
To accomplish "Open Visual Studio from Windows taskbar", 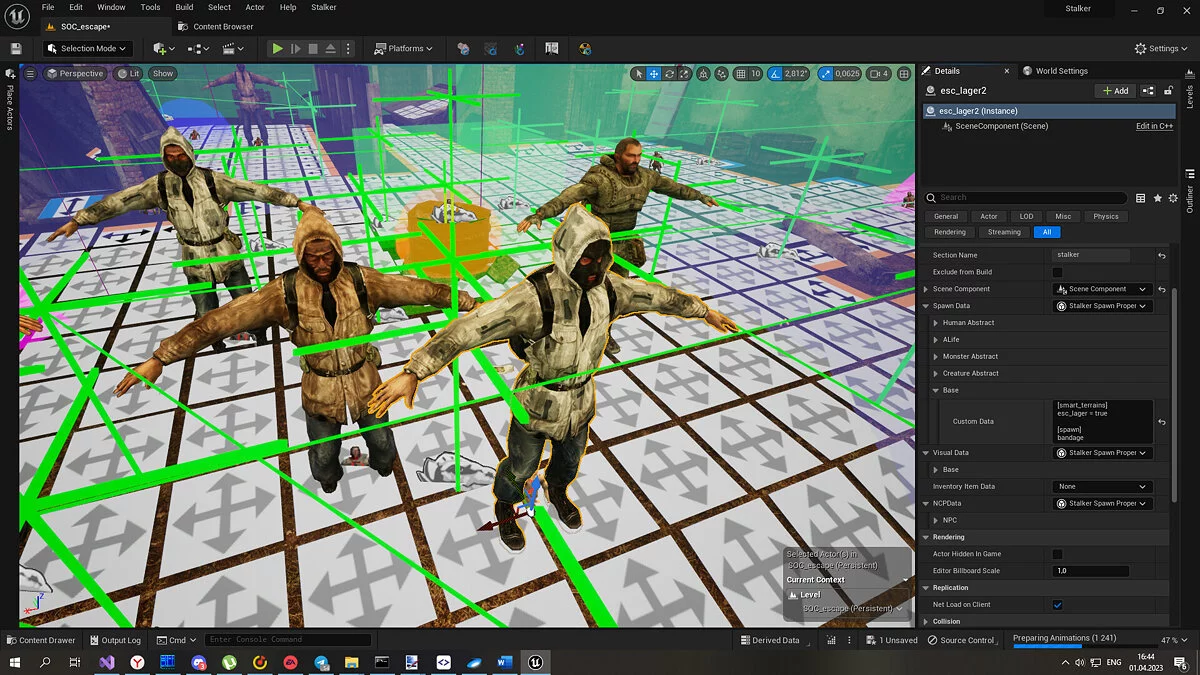I will click(x=106, y=662).
